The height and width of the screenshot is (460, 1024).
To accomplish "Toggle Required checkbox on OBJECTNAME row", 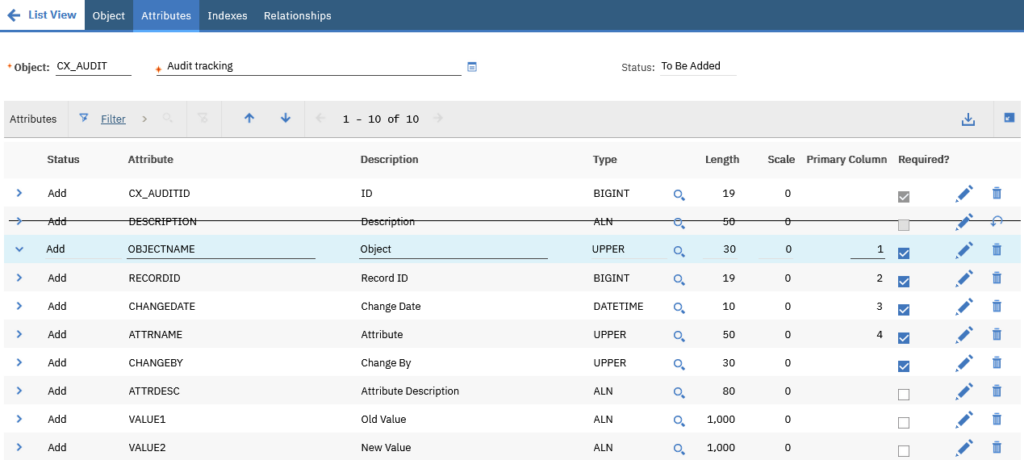I will click(x=904, y=253).
